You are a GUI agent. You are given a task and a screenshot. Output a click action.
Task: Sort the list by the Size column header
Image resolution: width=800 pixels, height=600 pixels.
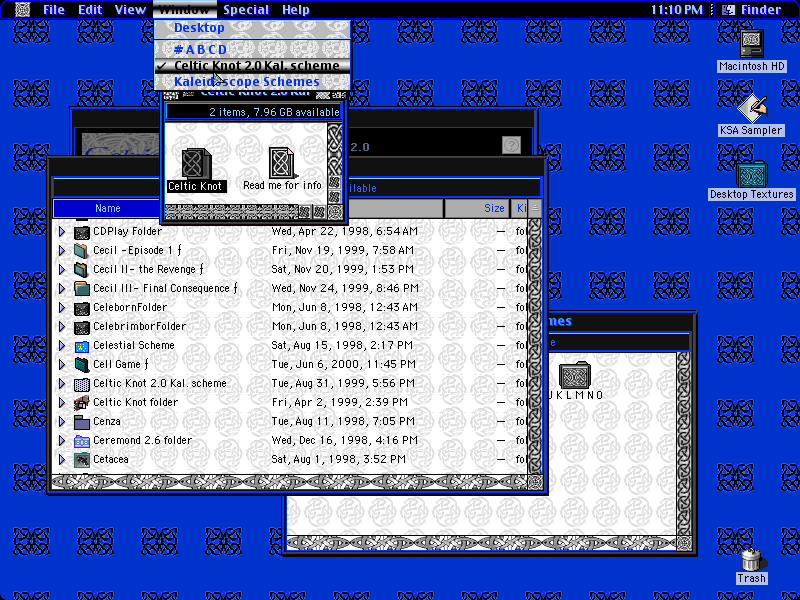tap(477, 208)
